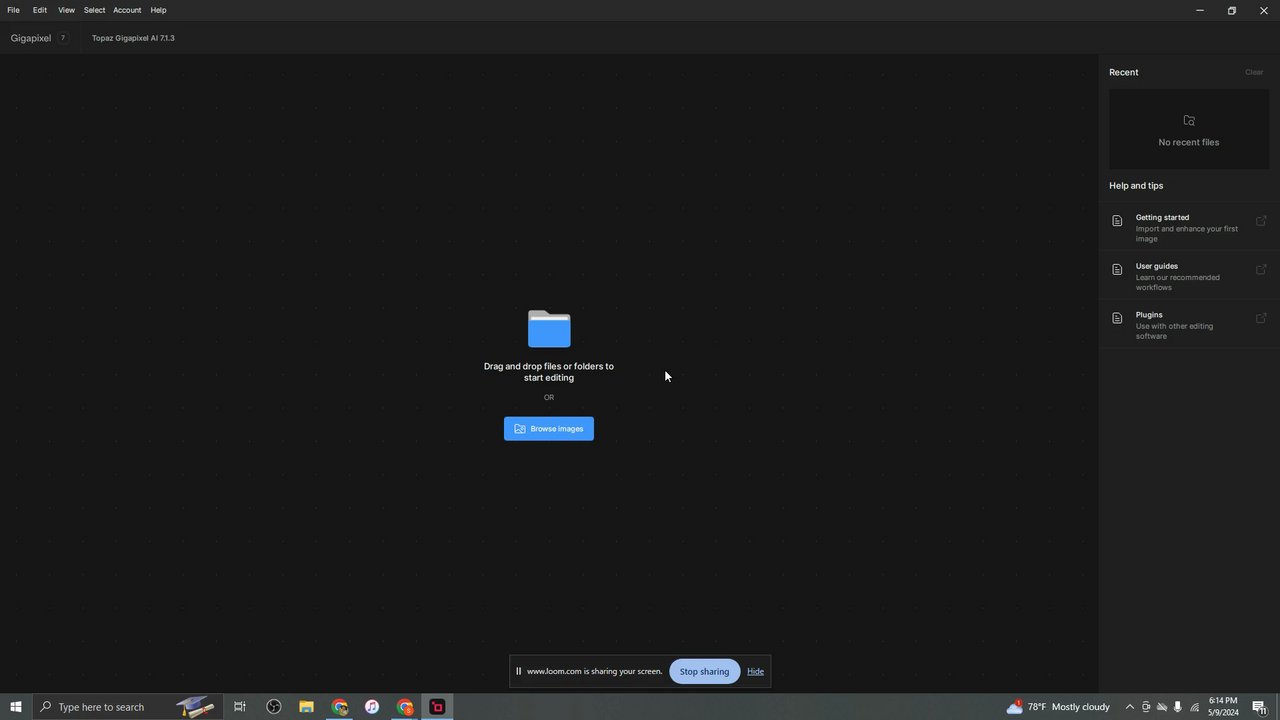Show hidden system tray icons

[1130, 707]
